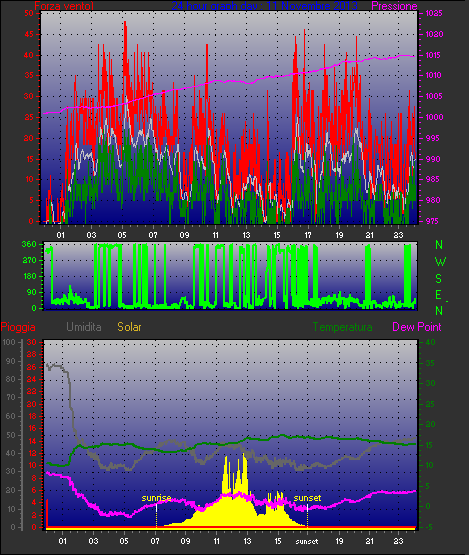The height and width of the screenshot is (555, 469).
Task: Click pressure axis value 975
Action: 433,221
